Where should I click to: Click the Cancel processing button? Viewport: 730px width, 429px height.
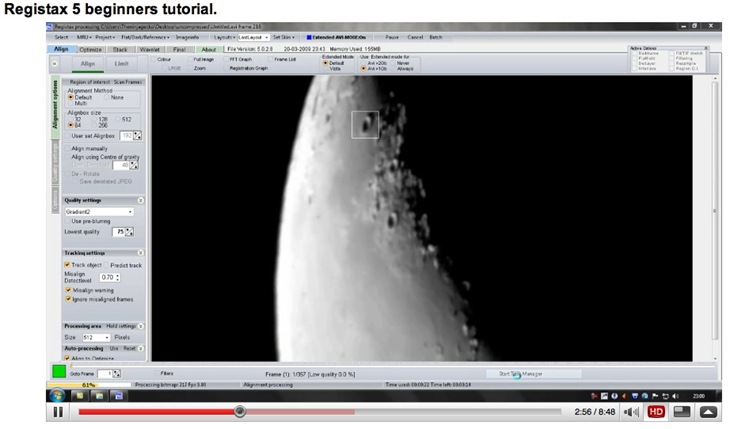(x=415, y=37)
